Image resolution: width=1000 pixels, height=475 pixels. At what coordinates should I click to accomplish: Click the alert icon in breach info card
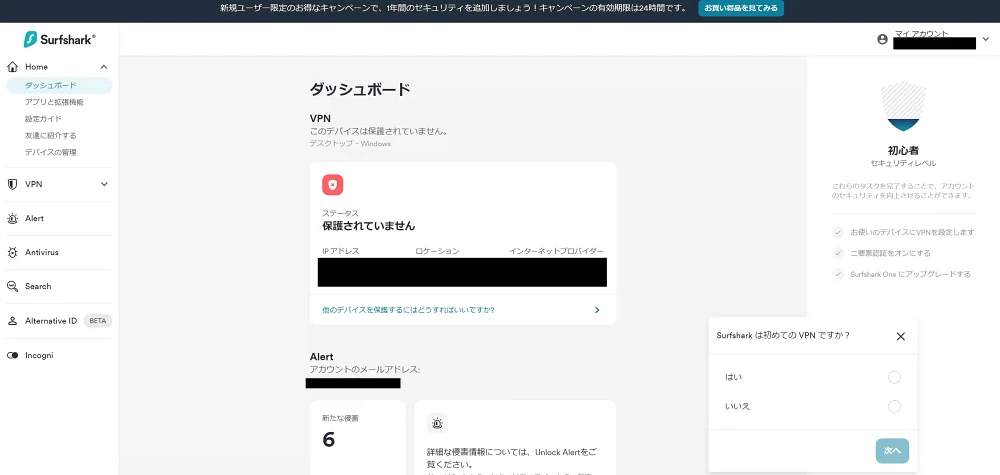pos(438,423)
